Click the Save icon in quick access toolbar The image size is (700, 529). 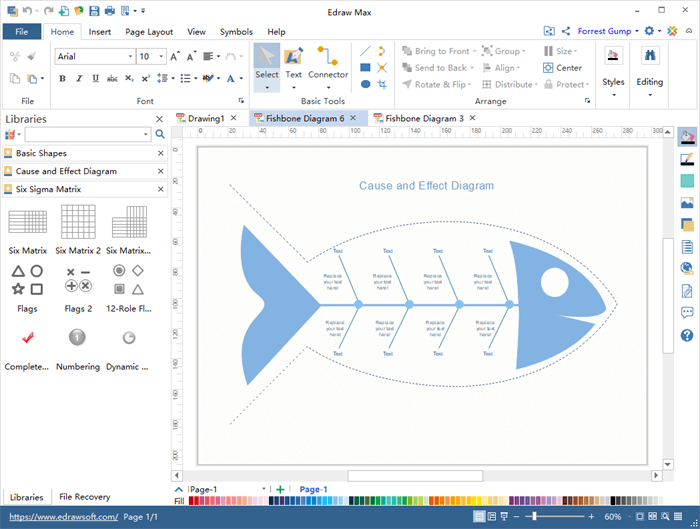(x=94, y=11)
